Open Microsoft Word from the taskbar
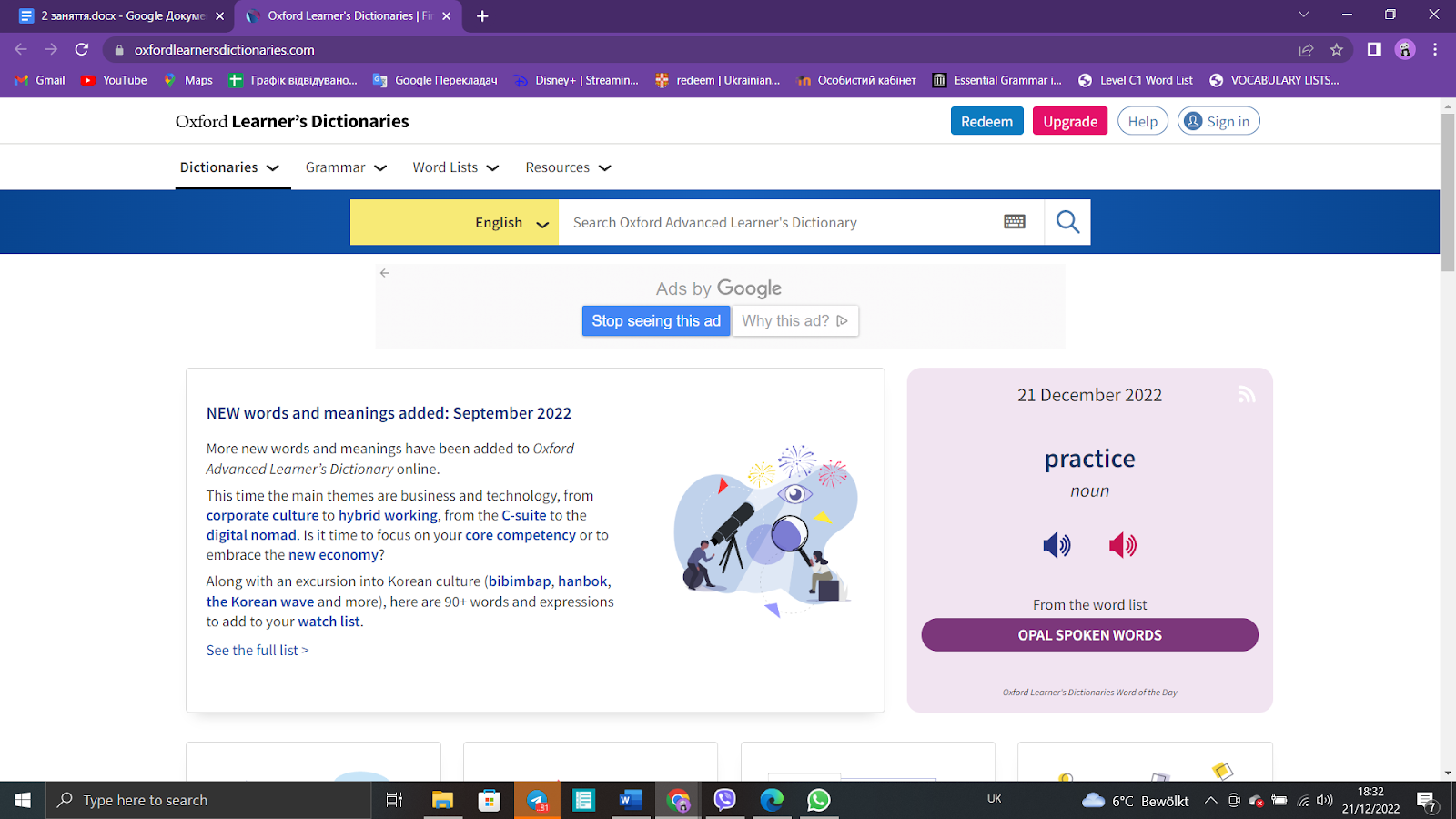The image size is (1456, 819). click(x=631, y=800)
